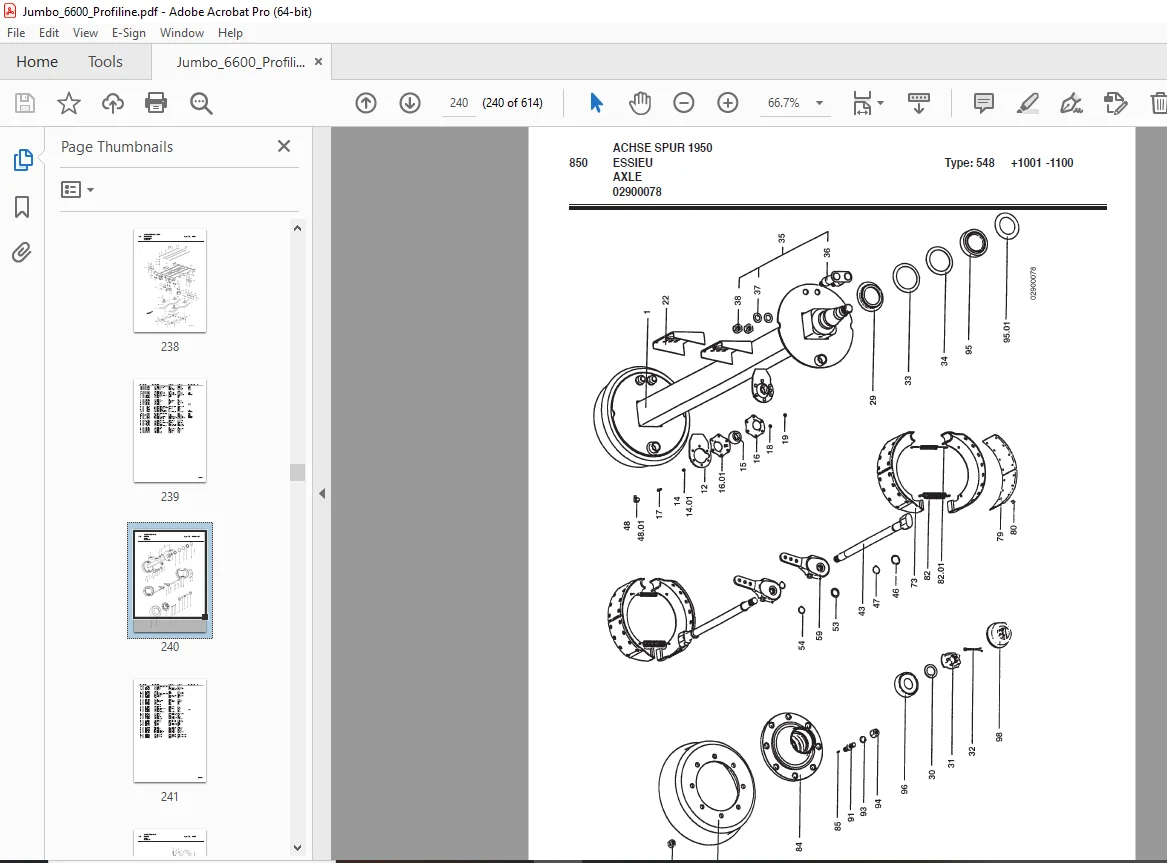Add a comment with sticky note icon
Viewport: 1167px width, 863px height.
[983, 103]
